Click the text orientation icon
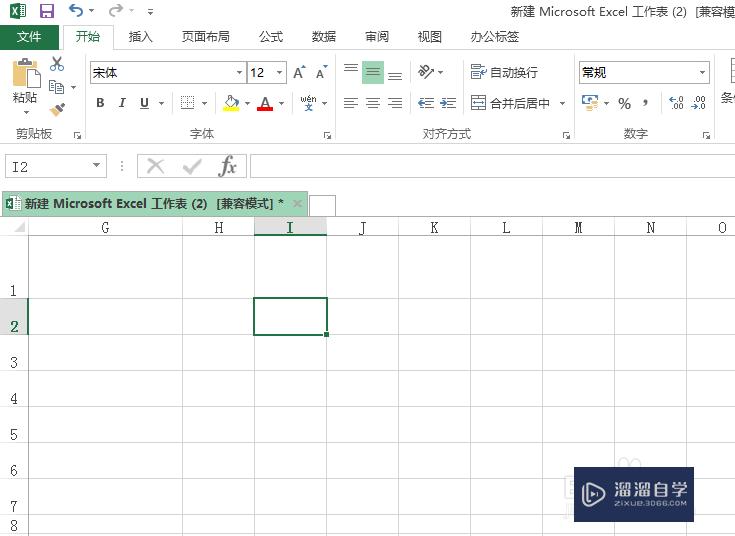This screenshot has height=536, width=735. (x=426, y=72)
